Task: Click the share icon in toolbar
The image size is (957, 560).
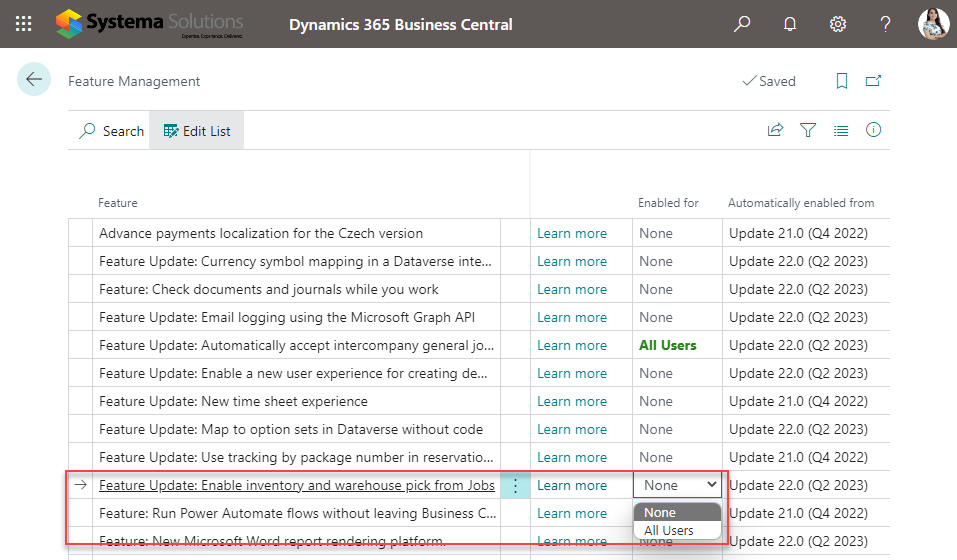Action: 775,130
